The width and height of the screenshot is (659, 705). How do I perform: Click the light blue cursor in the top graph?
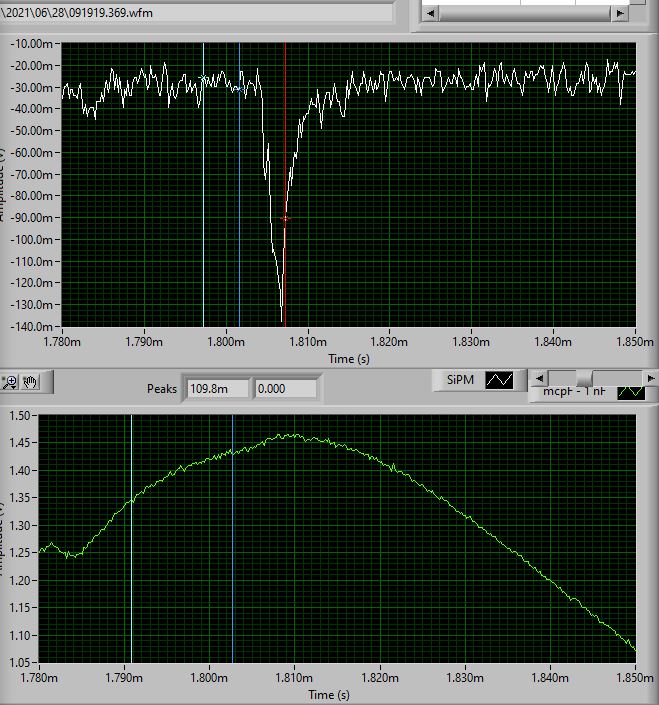204,184
